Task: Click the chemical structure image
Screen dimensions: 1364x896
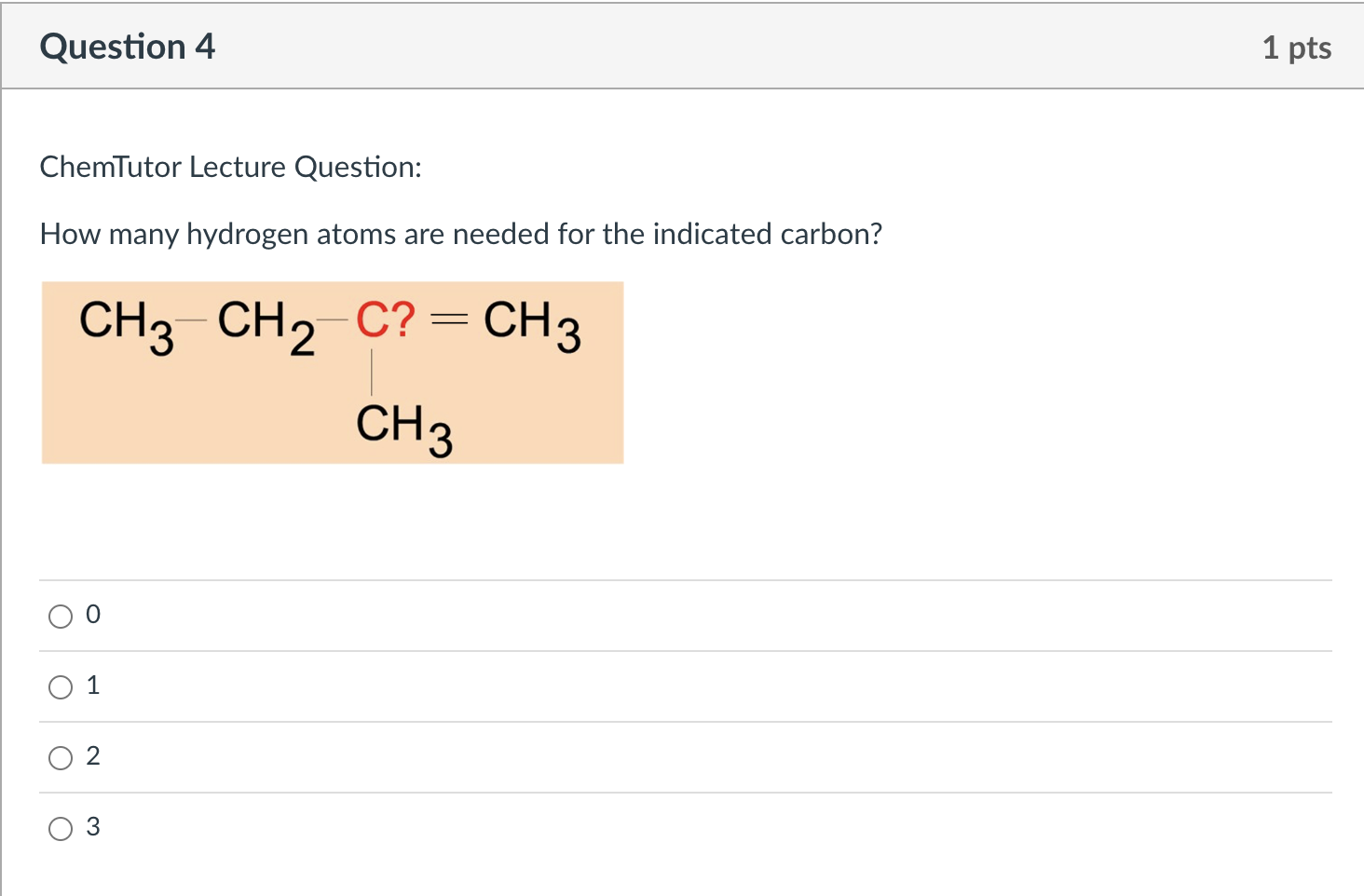Action: tap(332, 371)
